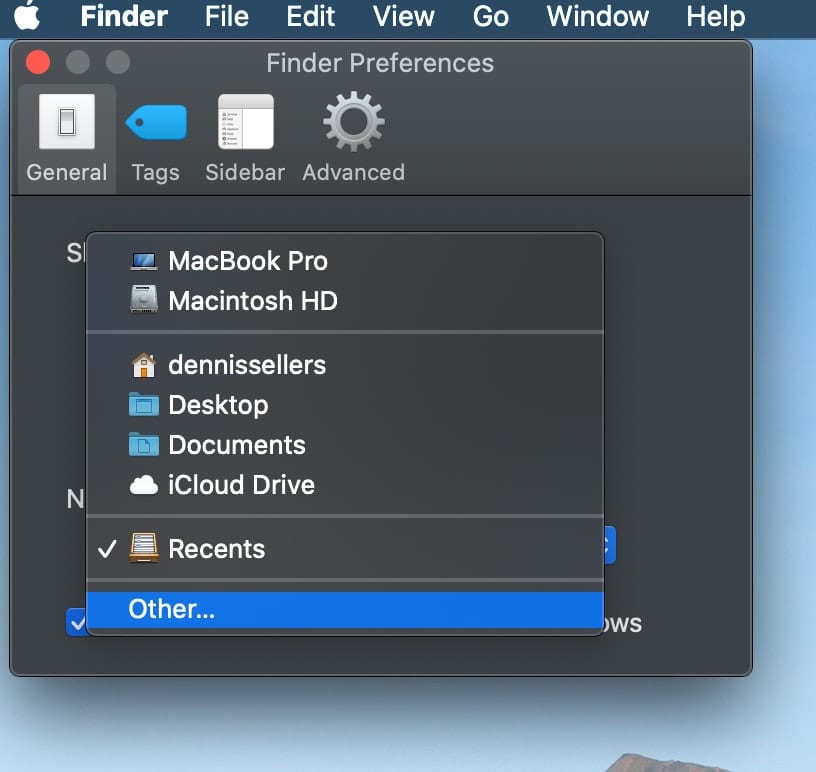816x772 pixels.
Task: Pick Documents folder option
Action: pos(236,445)
